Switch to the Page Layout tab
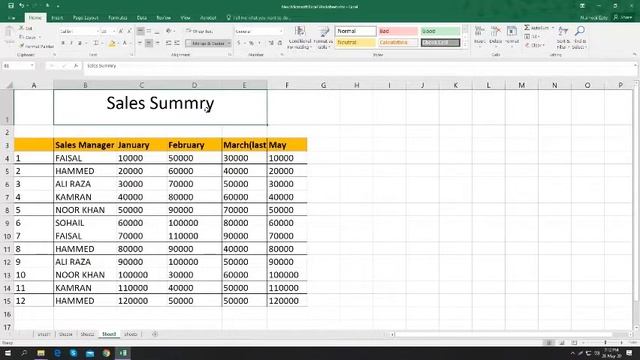Image resolution: width=640 pixels, height=360 pixels. pyautogui.click(x=86, y=18)
